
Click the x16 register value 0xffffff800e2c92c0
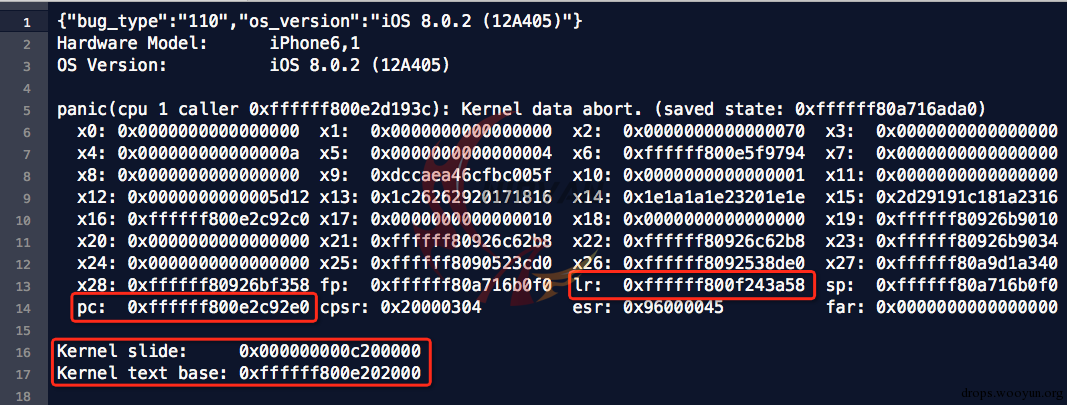click(218, 220)
